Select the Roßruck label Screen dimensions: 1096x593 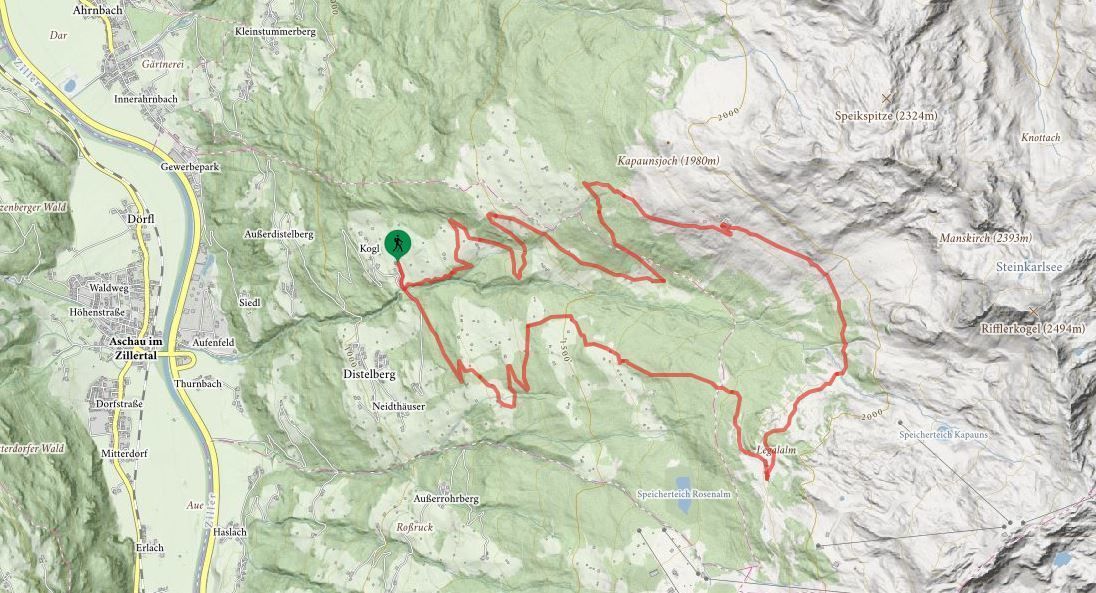coord(414,528)
